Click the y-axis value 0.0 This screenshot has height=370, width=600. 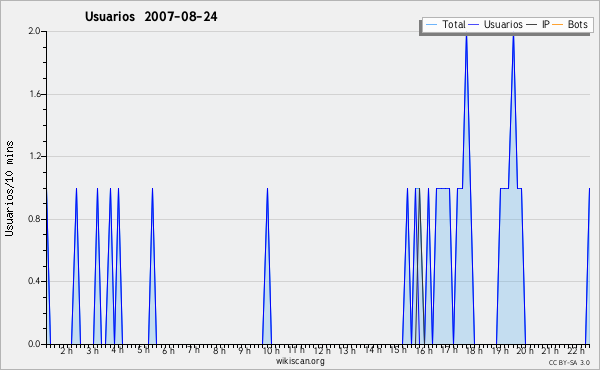click(x=34, y=344)
